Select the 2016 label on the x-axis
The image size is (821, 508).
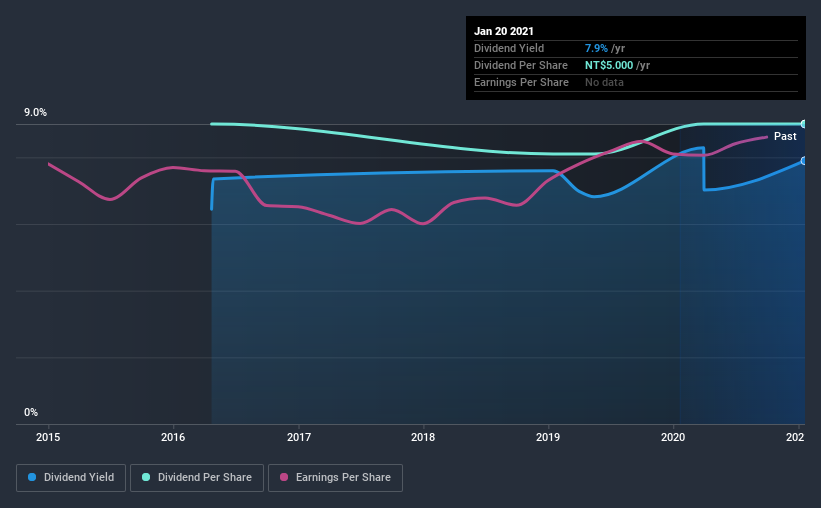(173, 437)
